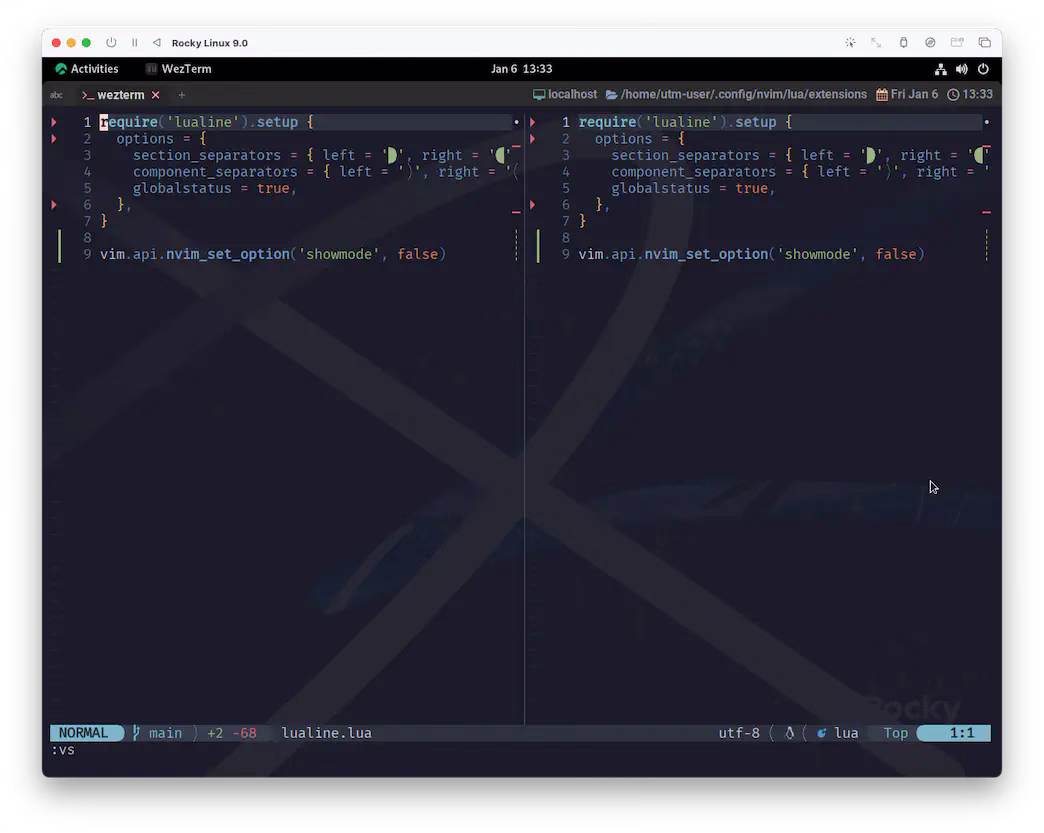Click the :vs command line text
Viewport: 1044px width, 833px height.
63,750
